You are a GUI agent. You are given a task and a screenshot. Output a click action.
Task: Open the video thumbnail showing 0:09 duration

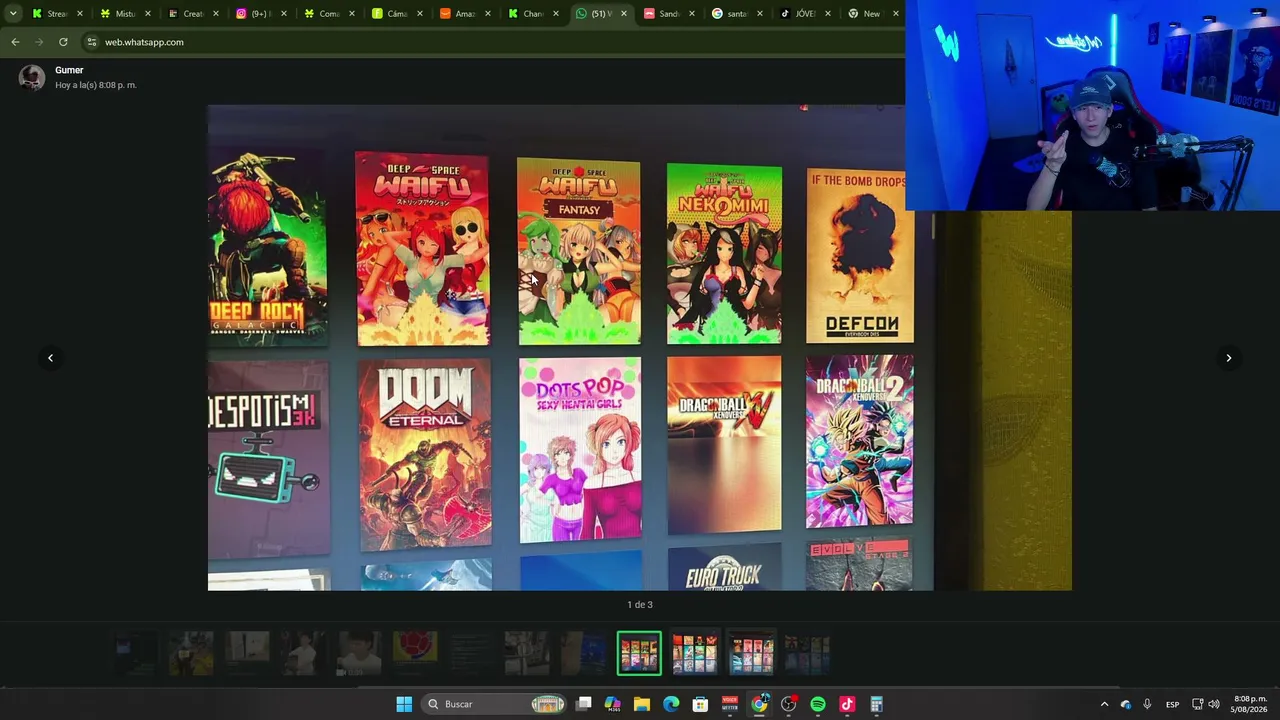pos(359,653)
